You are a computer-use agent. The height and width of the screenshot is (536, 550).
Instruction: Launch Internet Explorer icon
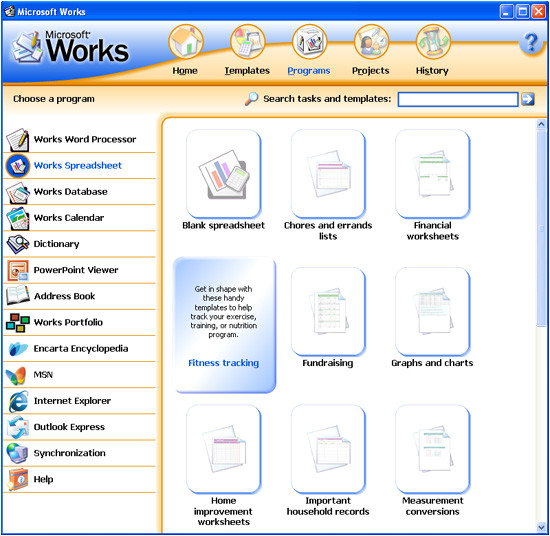coord(18,401)
